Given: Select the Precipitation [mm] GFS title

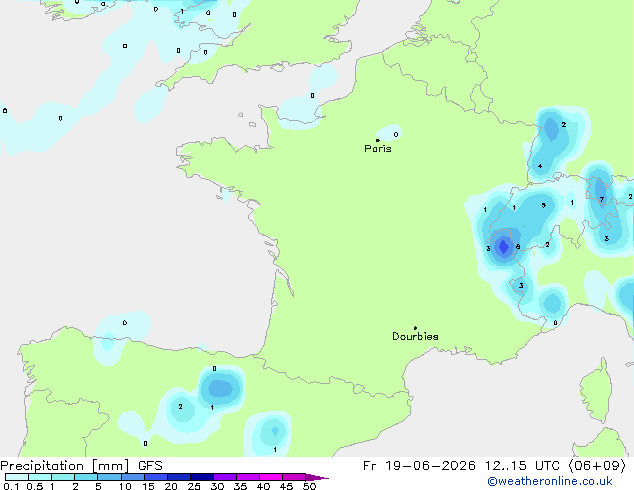Looking at the screenshot, I should [81, 466].
